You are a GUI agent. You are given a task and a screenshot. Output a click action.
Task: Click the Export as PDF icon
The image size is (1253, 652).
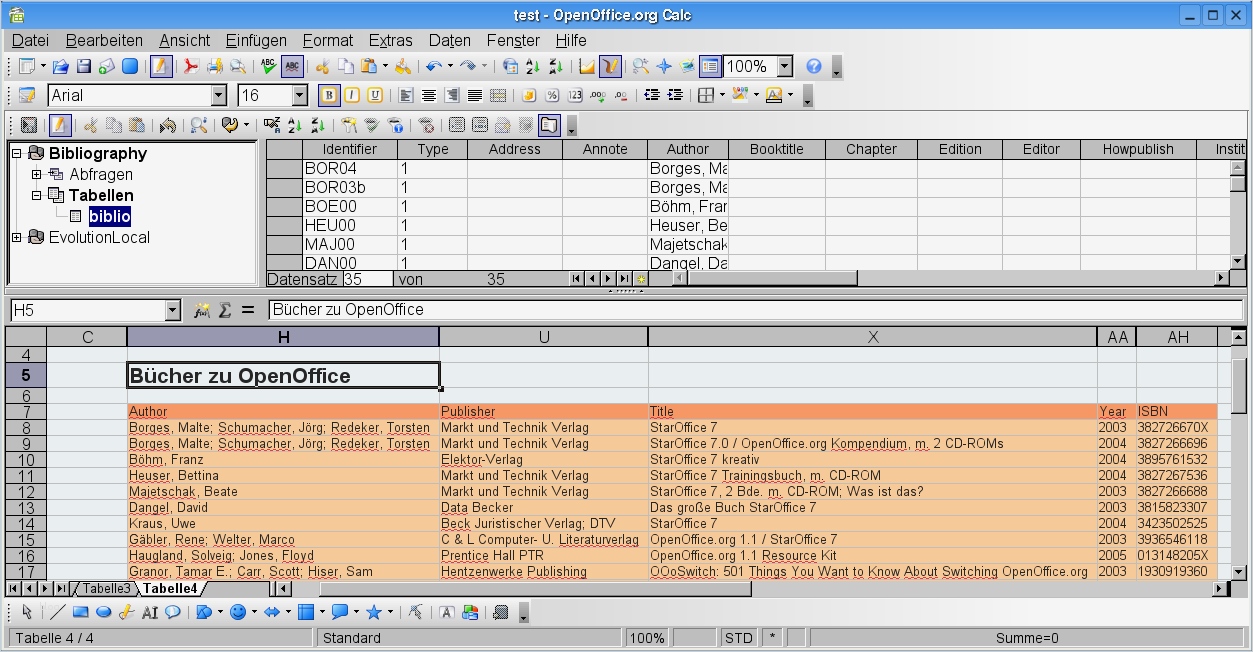coord(190,67)
